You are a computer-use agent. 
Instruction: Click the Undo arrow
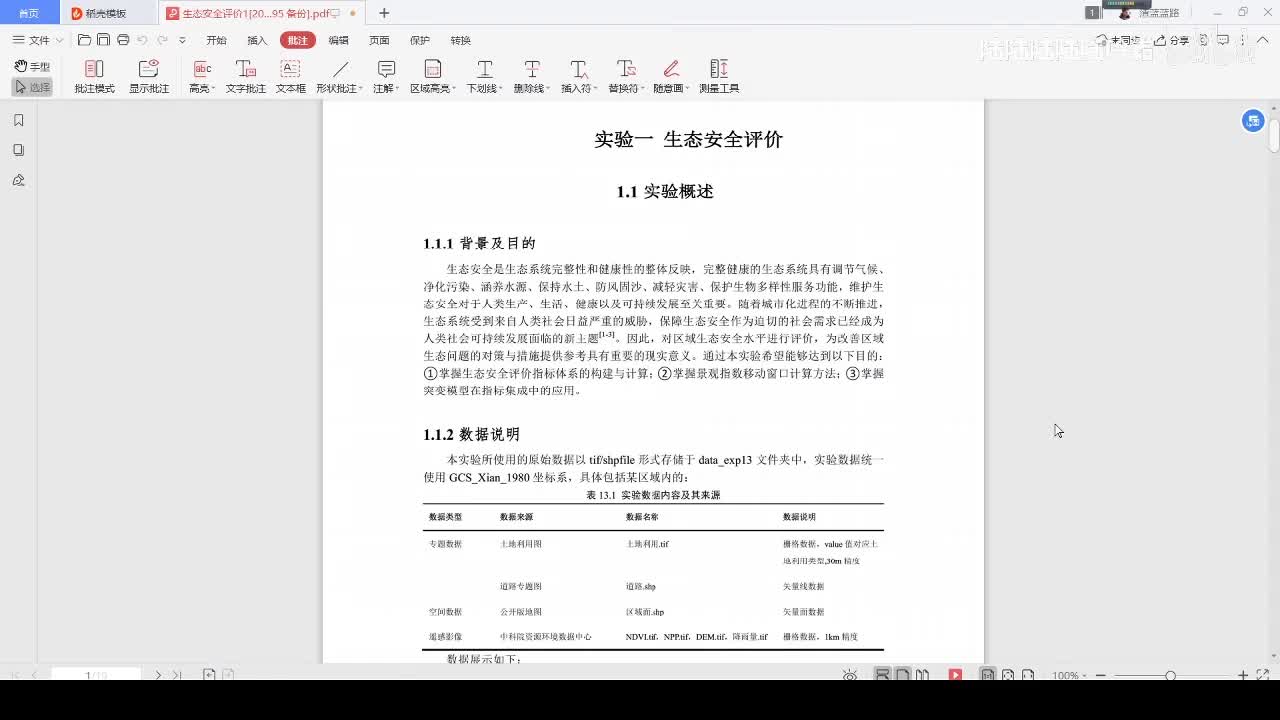142,40
